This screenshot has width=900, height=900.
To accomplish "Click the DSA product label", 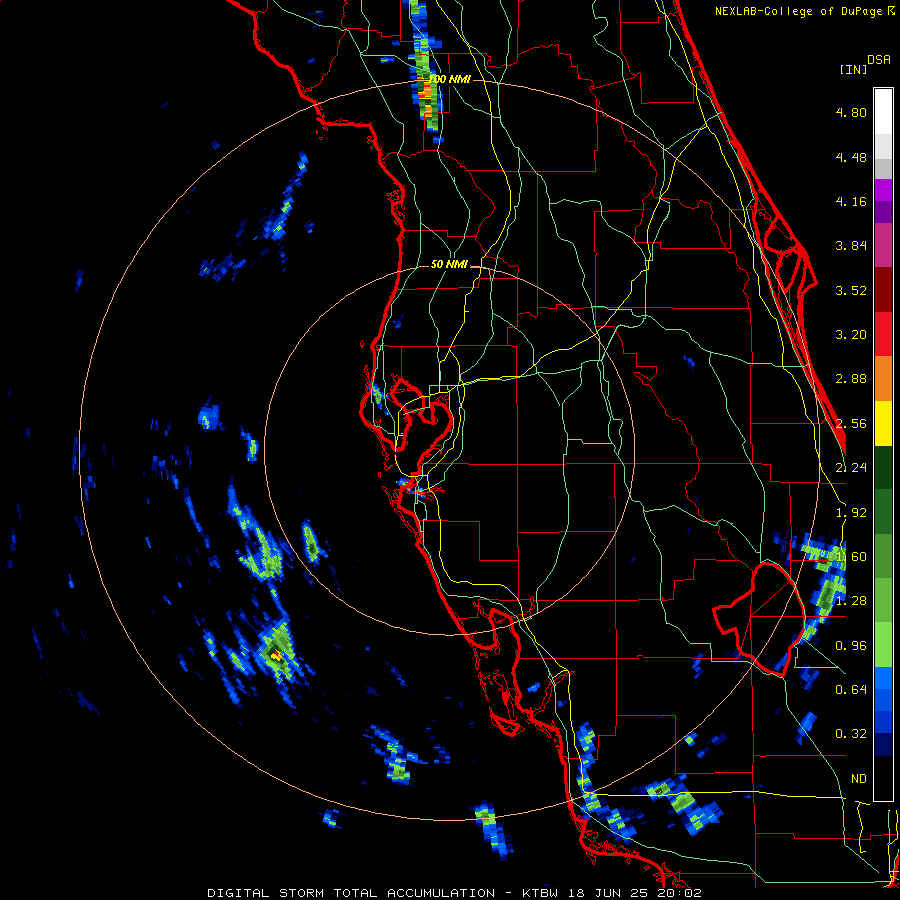I will (879, 60).
